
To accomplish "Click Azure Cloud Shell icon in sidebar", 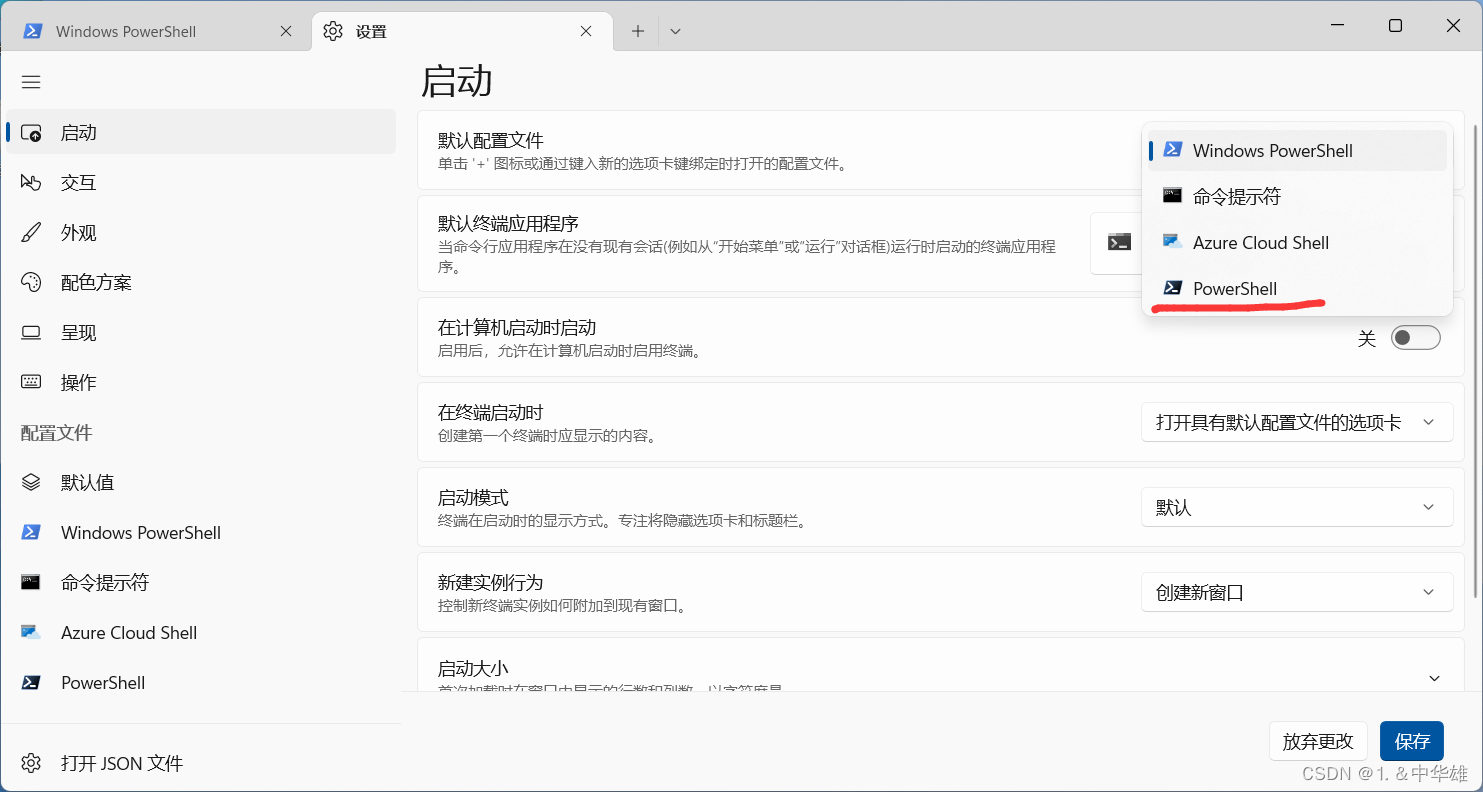I will [x=31, y=632].
